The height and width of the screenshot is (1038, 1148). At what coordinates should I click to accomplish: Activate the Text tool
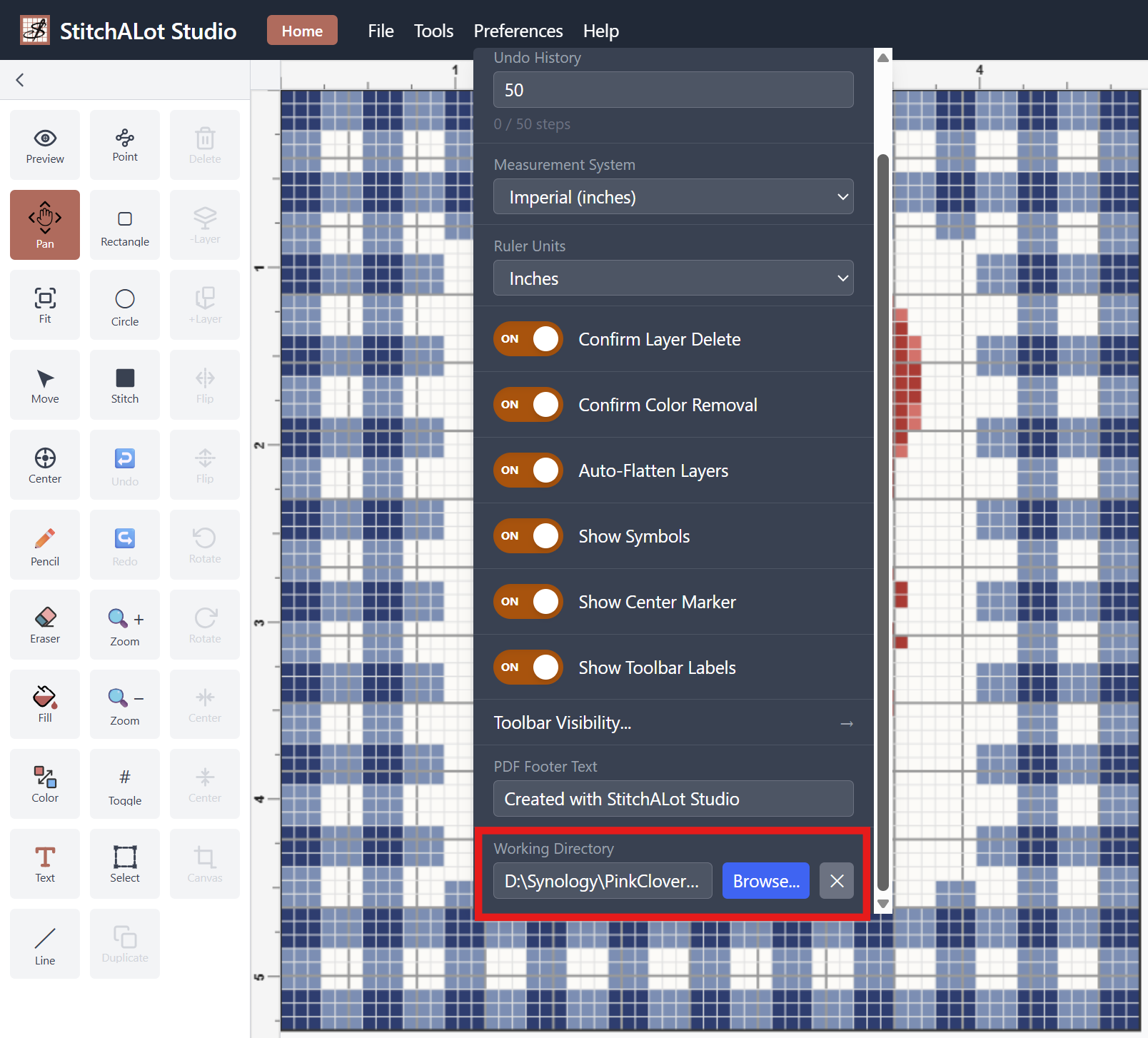click(x=45, y=864)
